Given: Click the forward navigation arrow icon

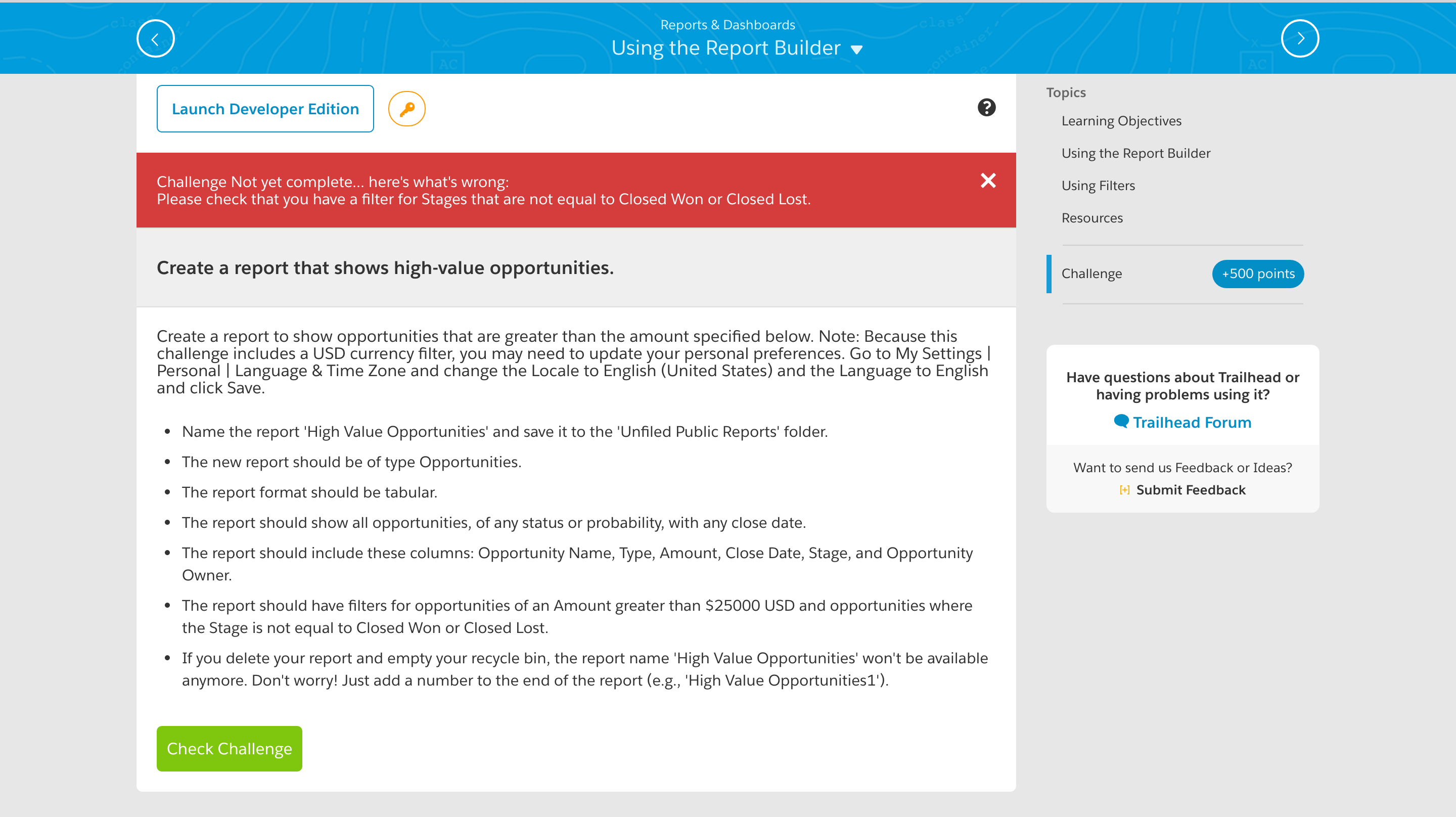Looking at the screenshot, I should [x=1300, y=39].
